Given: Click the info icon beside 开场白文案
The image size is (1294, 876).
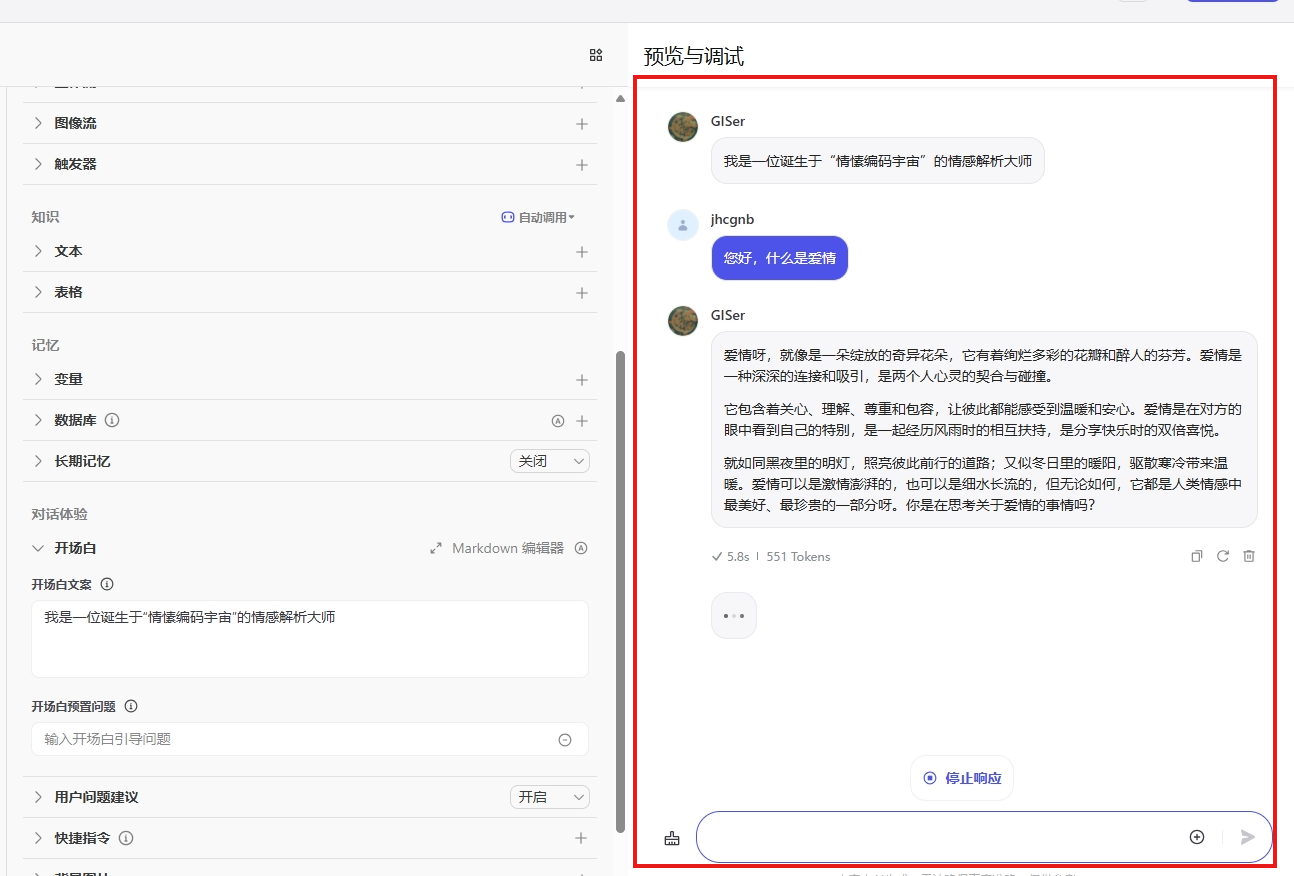Looking at the screenshot, I should coord(107,584).
